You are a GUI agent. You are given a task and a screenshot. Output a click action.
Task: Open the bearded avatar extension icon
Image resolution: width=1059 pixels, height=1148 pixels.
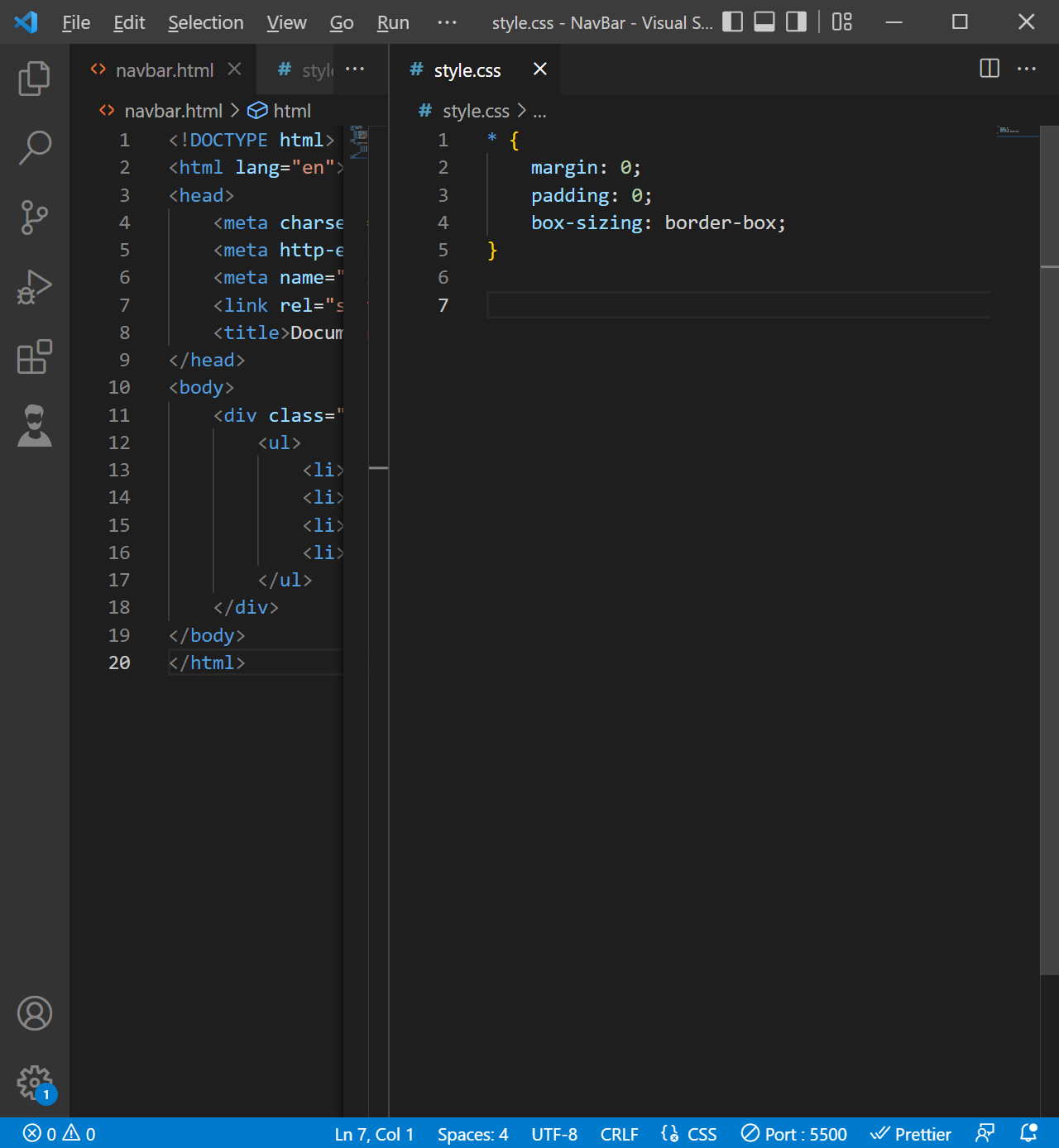34,426
